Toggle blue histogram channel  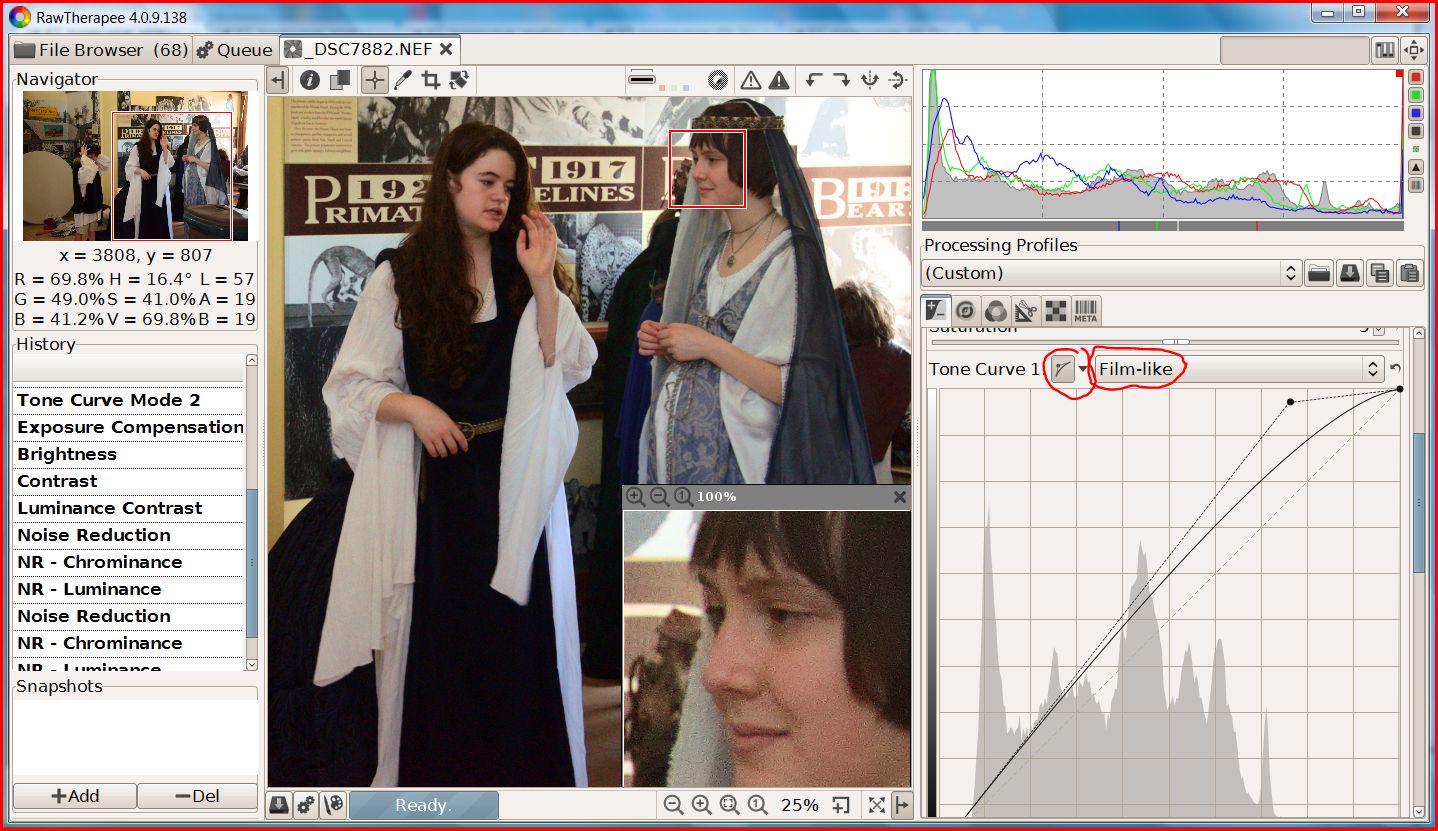[x=1416, y=113]
